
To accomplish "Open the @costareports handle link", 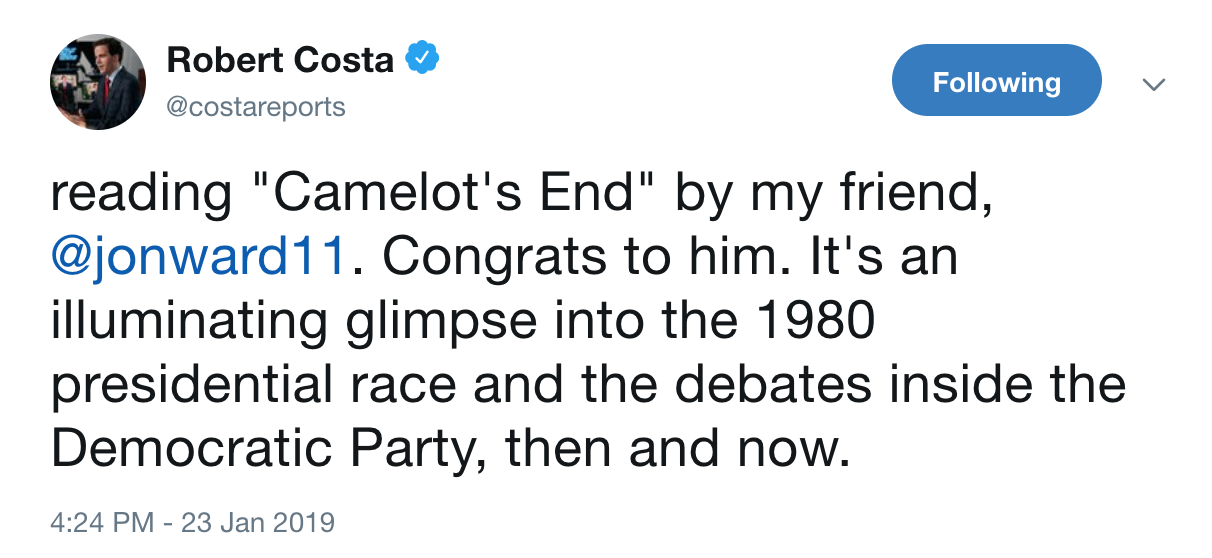I will click(255, 107).
